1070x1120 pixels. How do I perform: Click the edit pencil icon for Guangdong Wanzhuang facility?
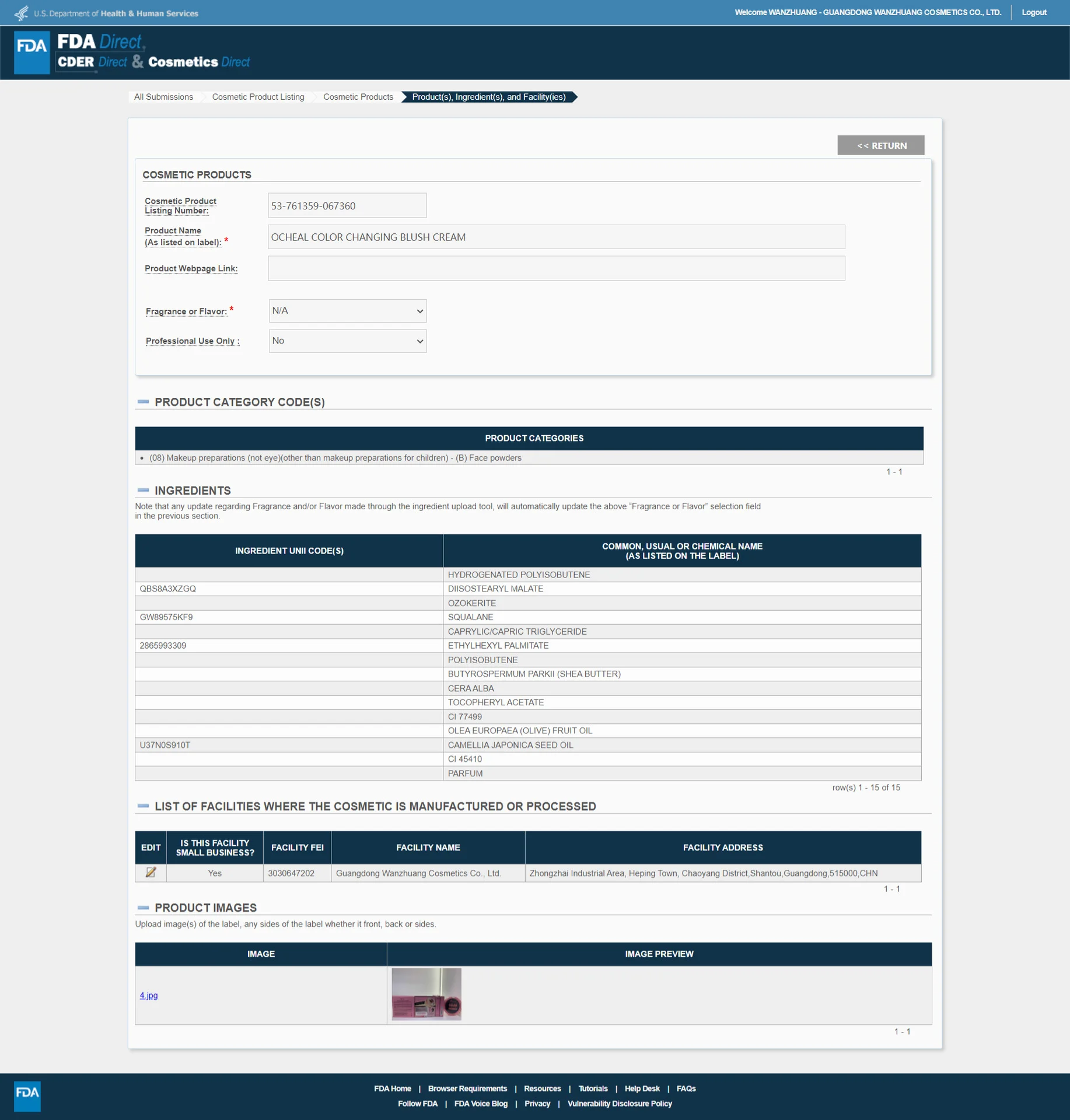pos(151,872)
